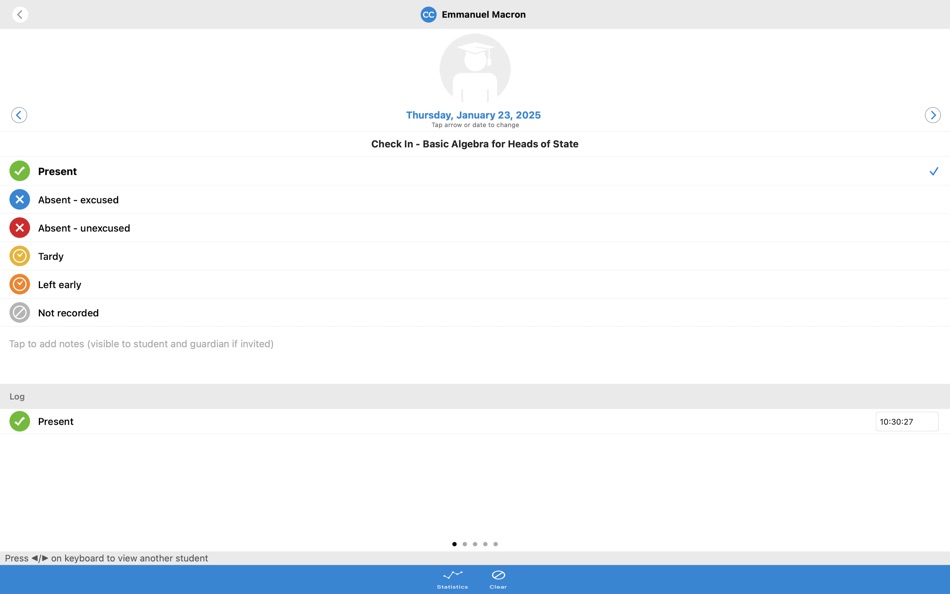Screen dimensions: 950x594
Task: Tap the date Thursday, January 23, 2025
Action: 473,115
